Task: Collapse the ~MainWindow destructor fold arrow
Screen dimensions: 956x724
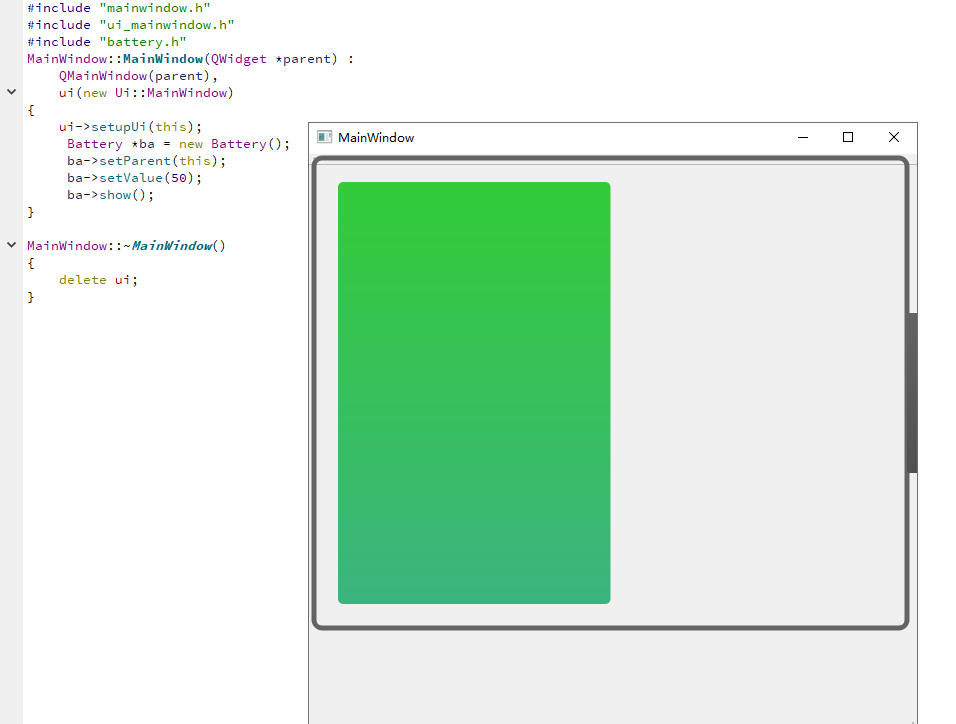Action: pyautogui.click(x=11, y=245)
